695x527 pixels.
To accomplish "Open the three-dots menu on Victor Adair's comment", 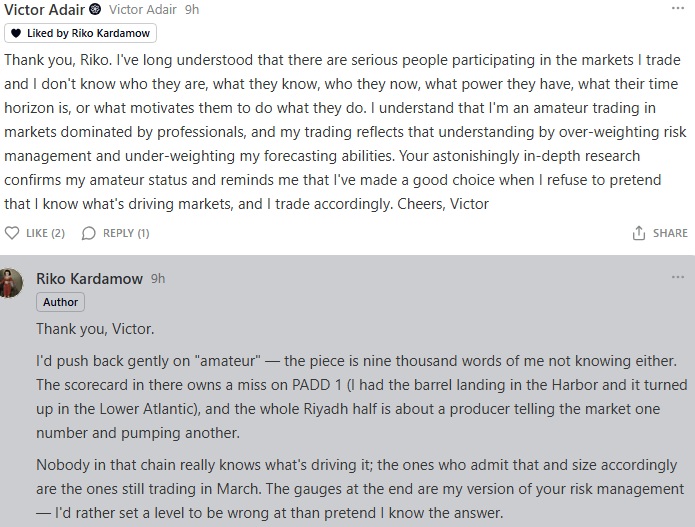I will coord(678,8).
